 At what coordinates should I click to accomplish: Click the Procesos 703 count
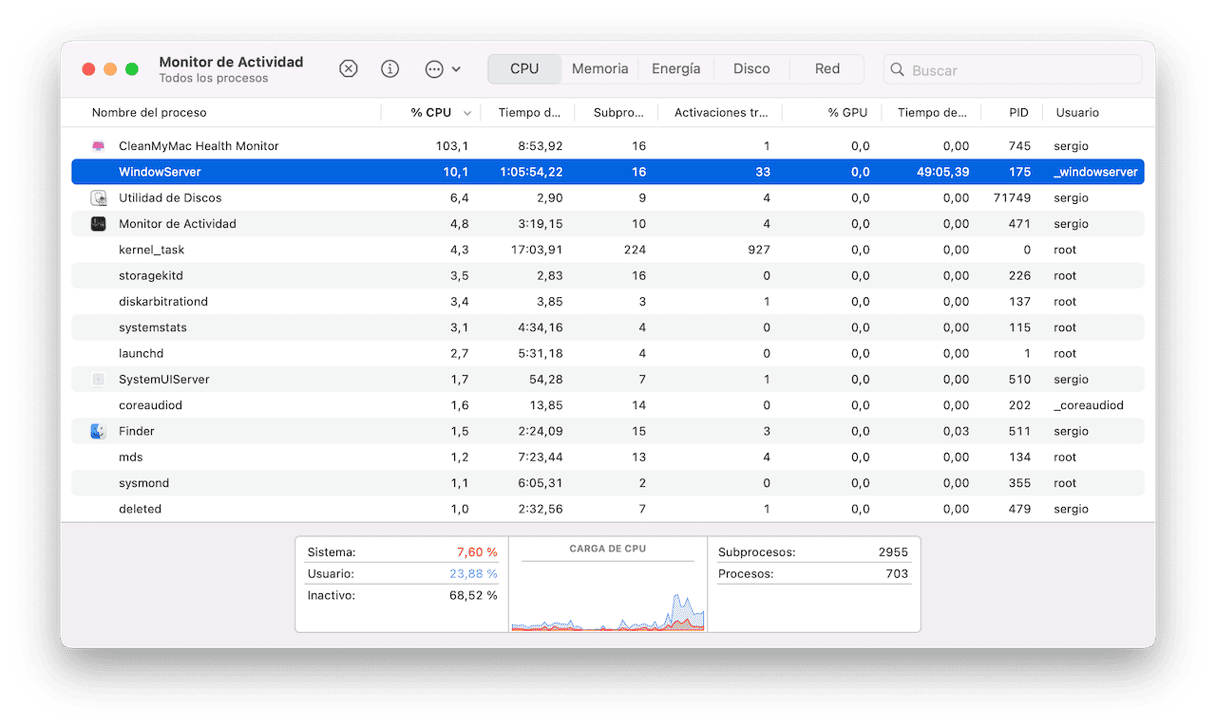click(x=897, y=574)
